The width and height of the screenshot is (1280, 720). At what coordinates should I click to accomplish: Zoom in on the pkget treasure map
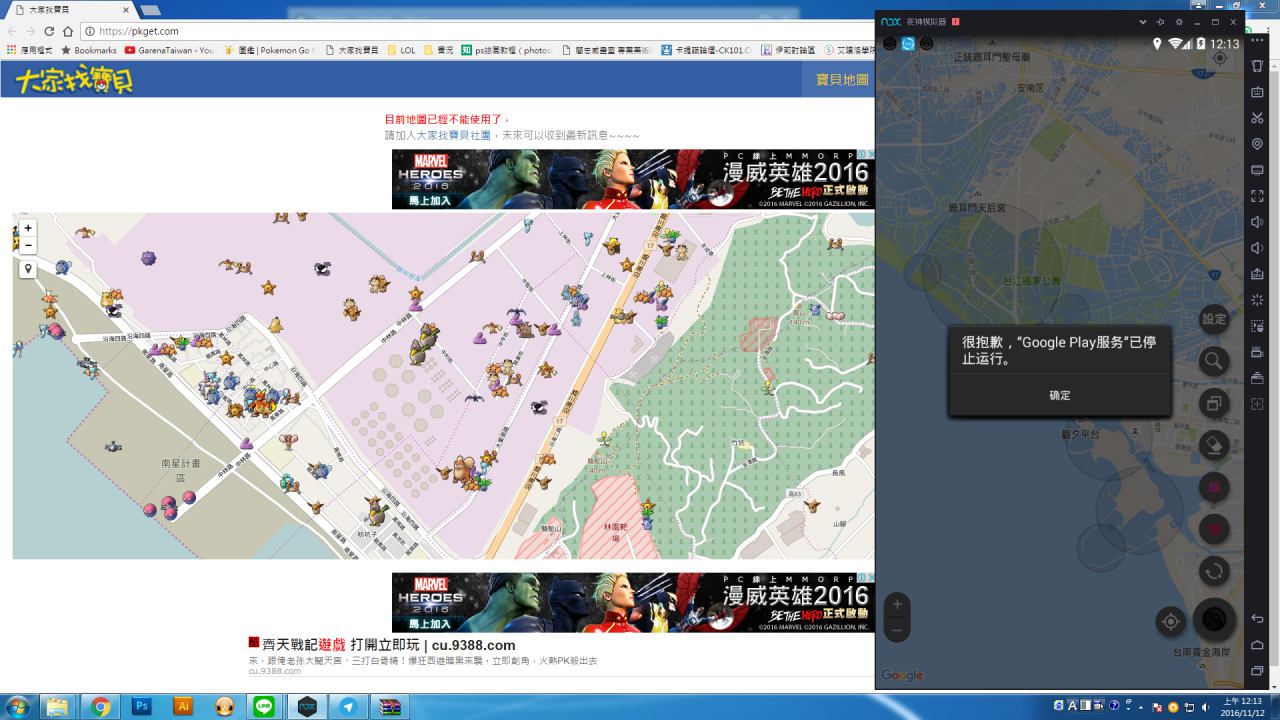[x=28, y=229]
